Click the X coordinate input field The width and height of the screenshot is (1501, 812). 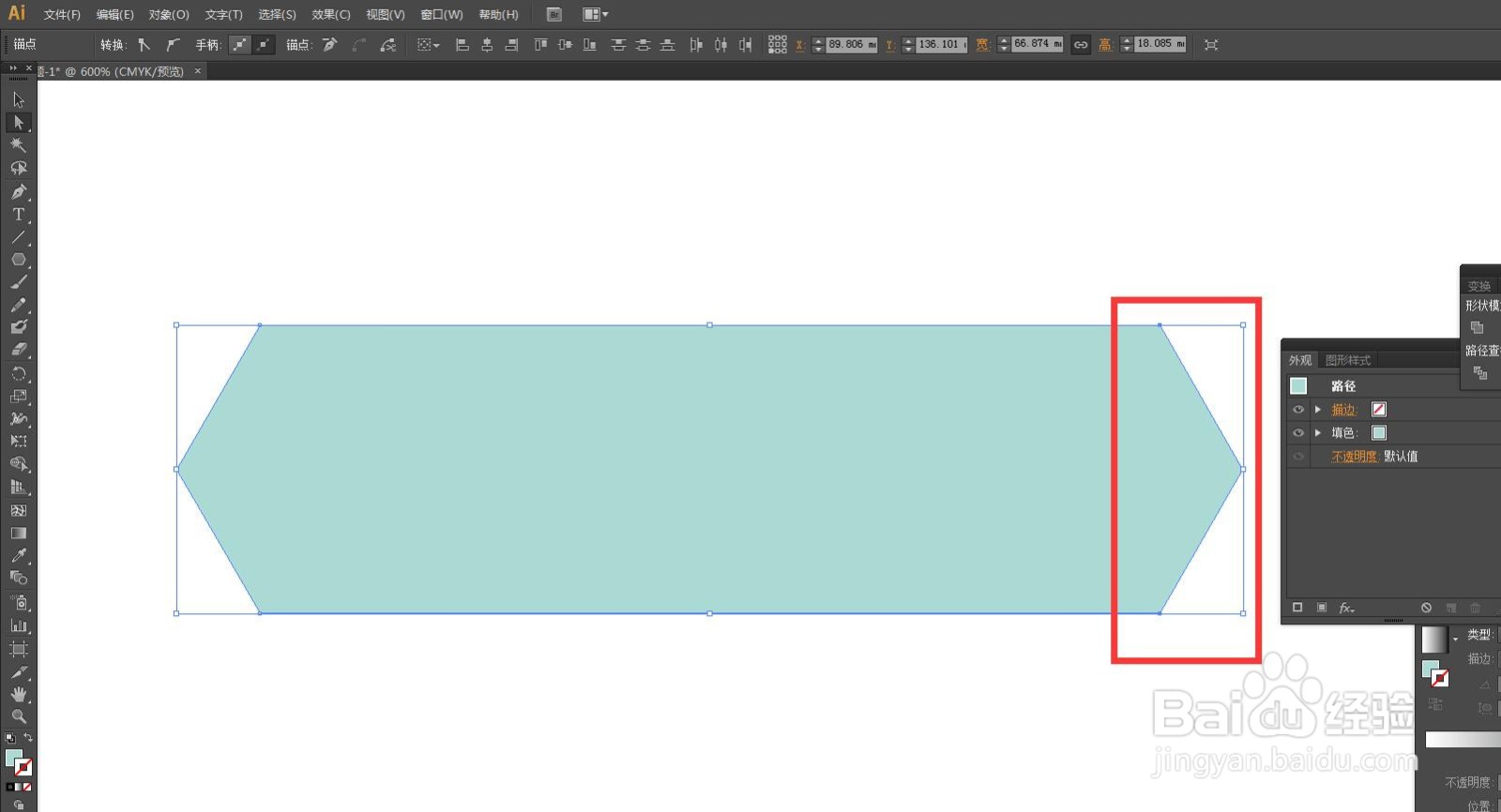tap(852, 44)
